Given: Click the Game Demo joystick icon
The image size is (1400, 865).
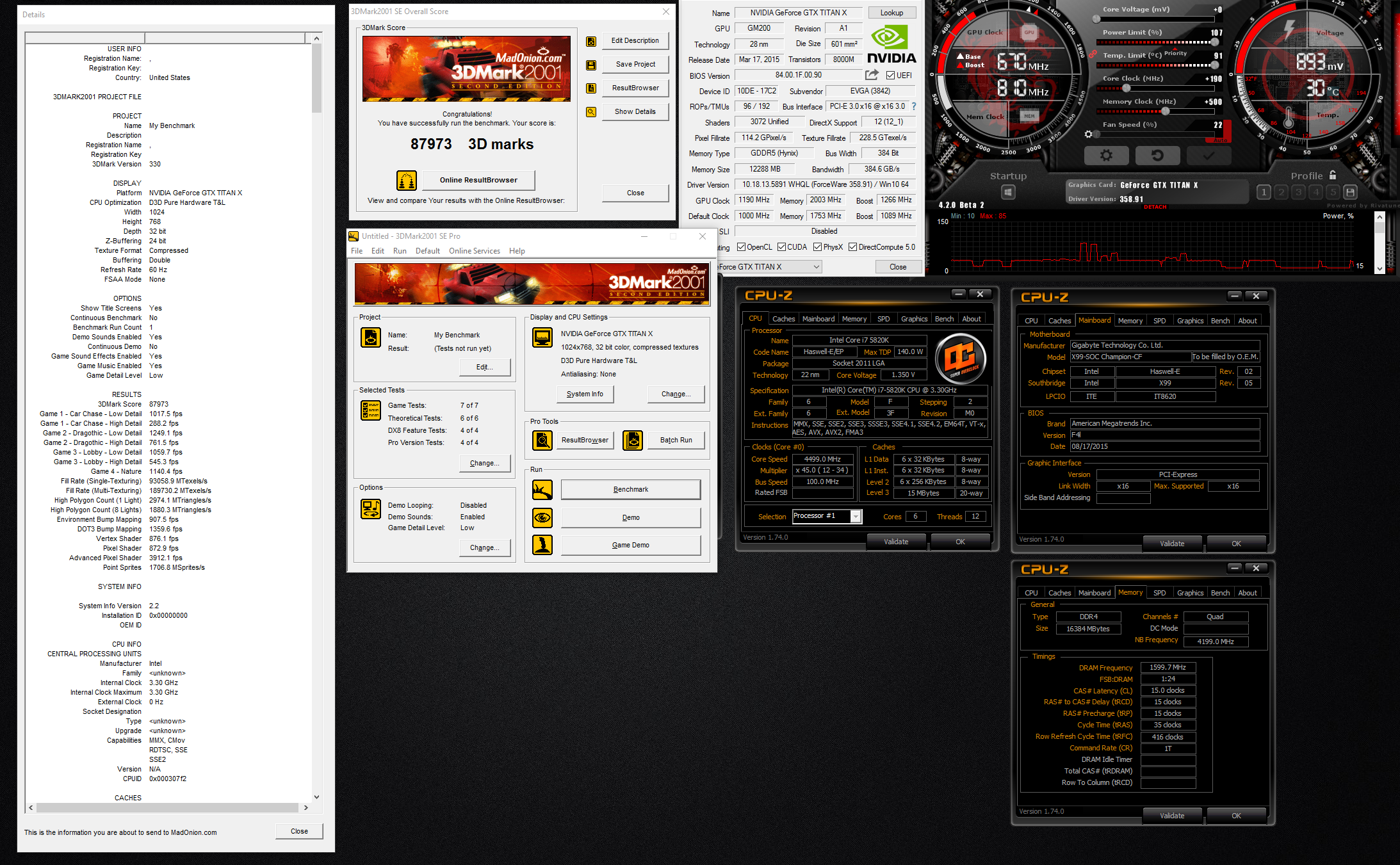Looking at the screenshot, I should click(542, 545).
